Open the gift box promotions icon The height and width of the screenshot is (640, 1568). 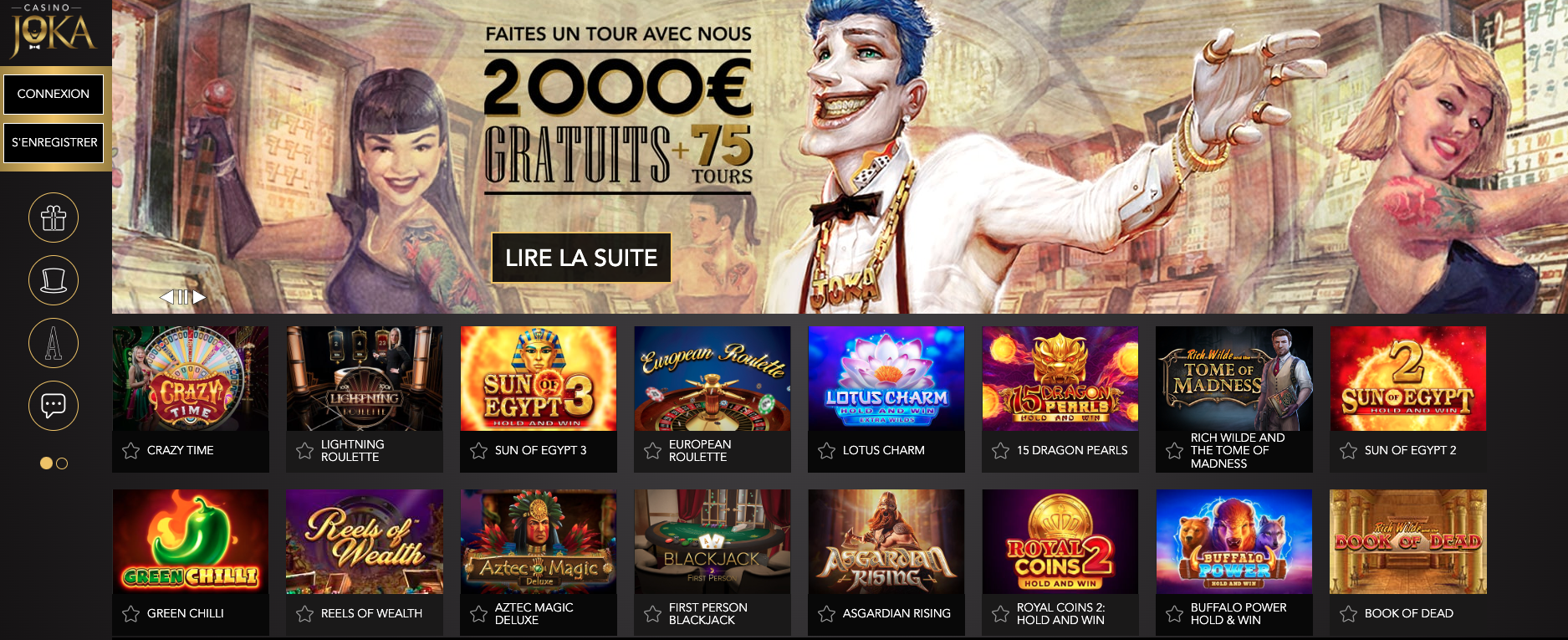coord(54,218)
